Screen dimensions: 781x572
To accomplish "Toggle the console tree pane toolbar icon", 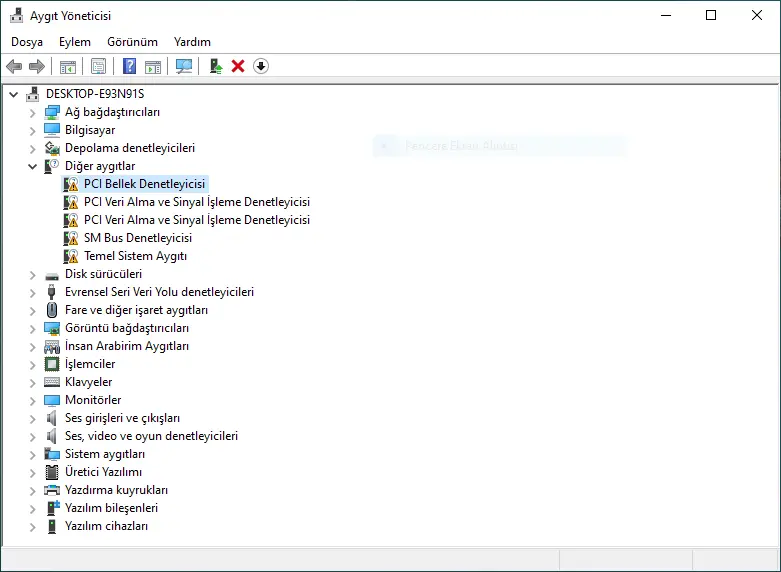I will click(x=68, y=66).
